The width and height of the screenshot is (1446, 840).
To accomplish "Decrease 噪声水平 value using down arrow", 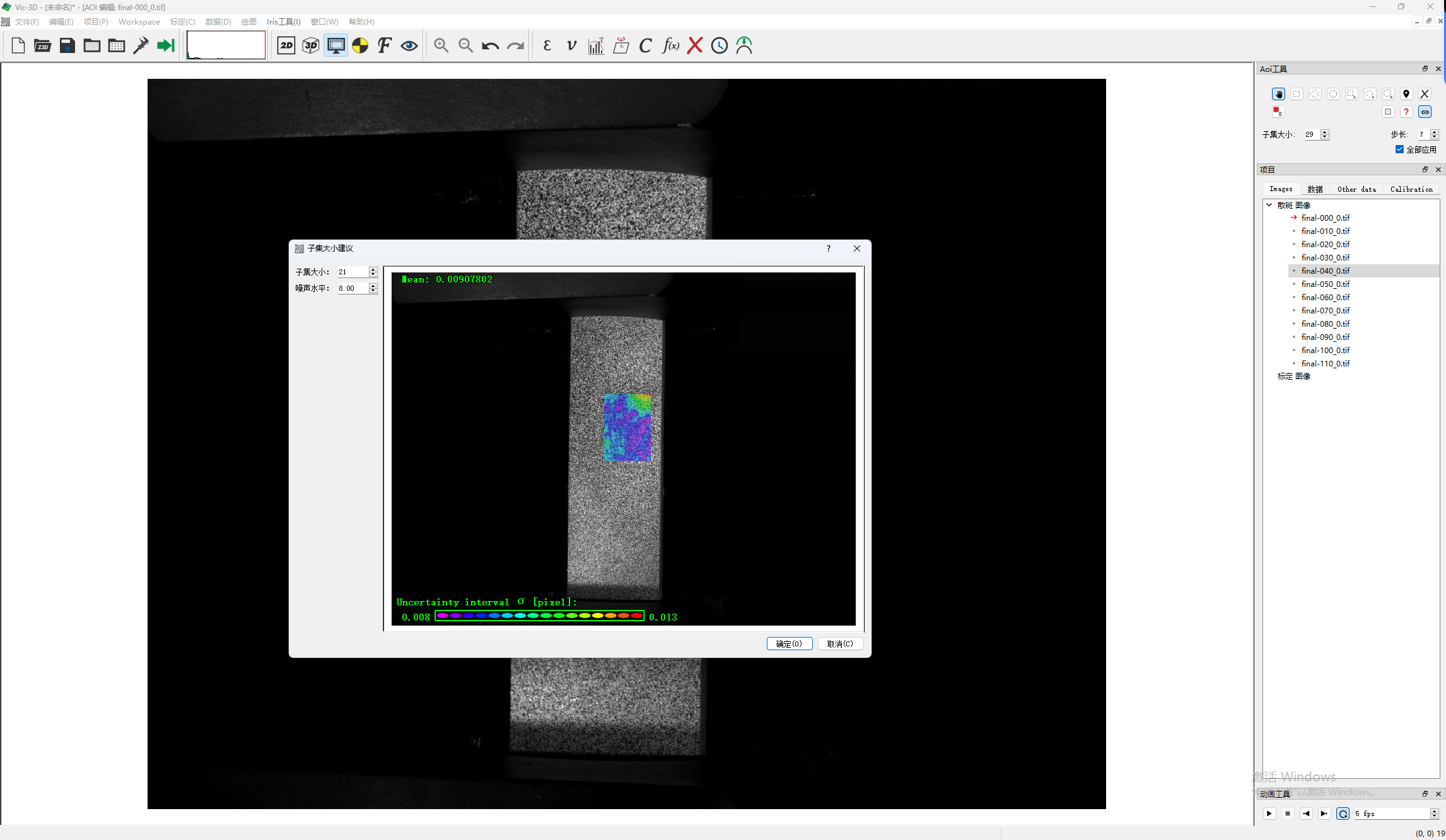I will click(373, 291).
